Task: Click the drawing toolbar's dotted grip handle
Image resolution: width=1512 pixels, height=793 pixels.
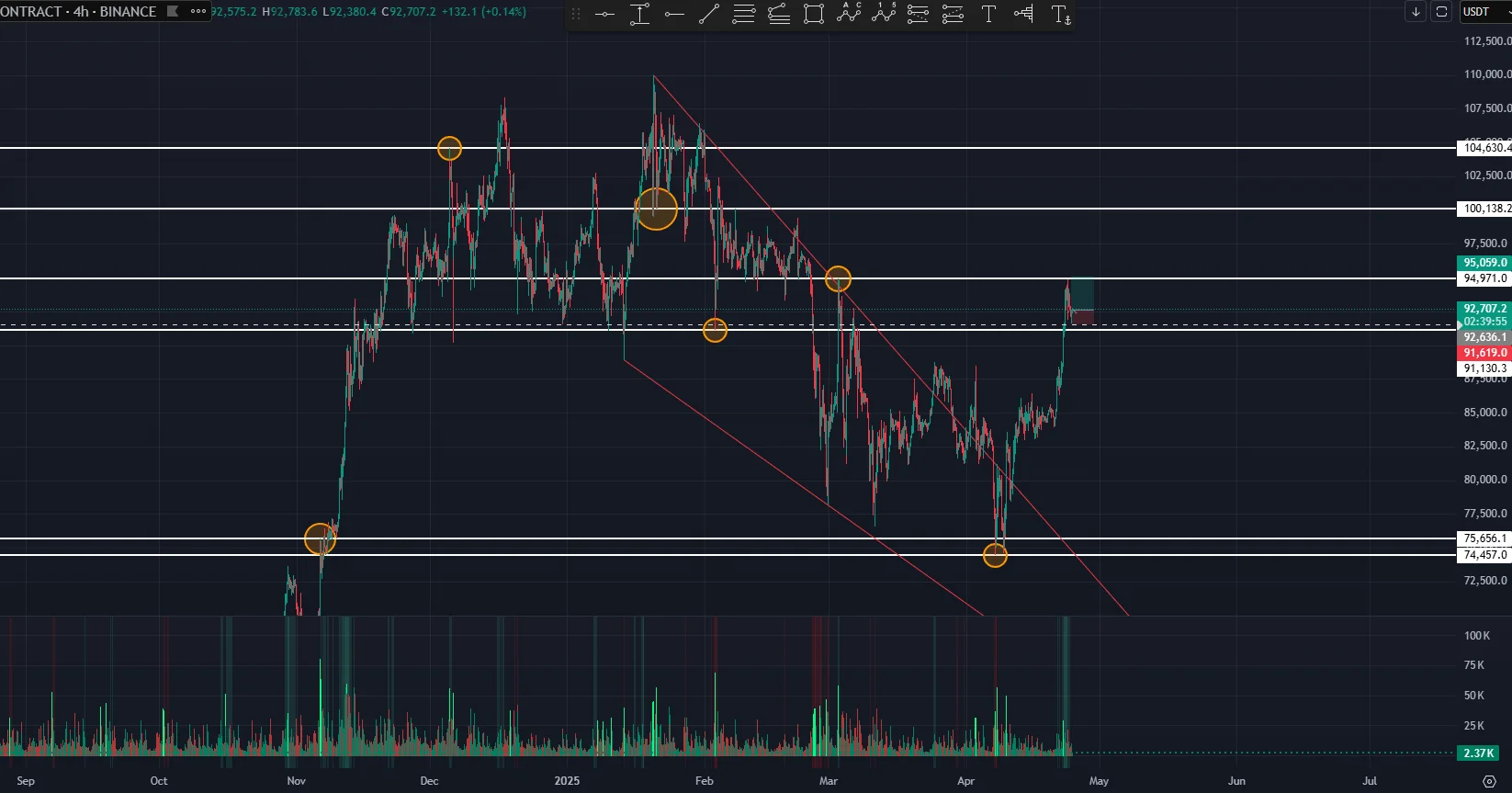Action: pos(576,14)
